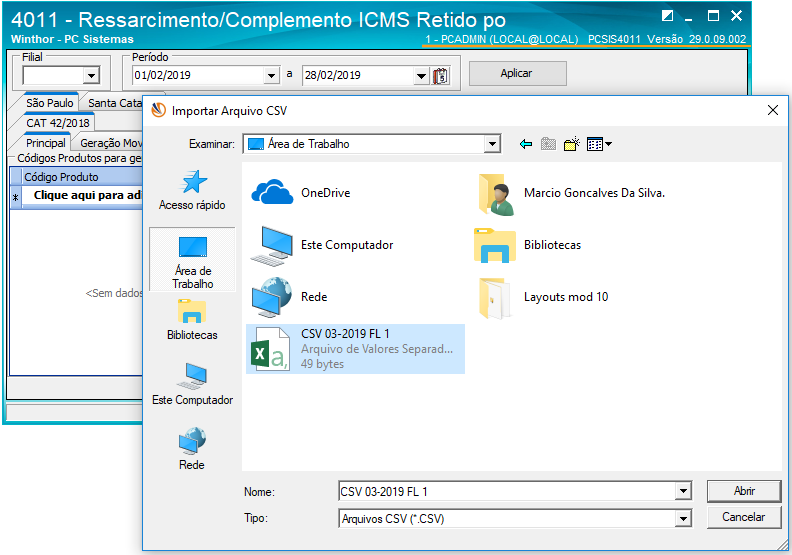
Task: Select the Principal tab
Action: [x=45, y=143]
